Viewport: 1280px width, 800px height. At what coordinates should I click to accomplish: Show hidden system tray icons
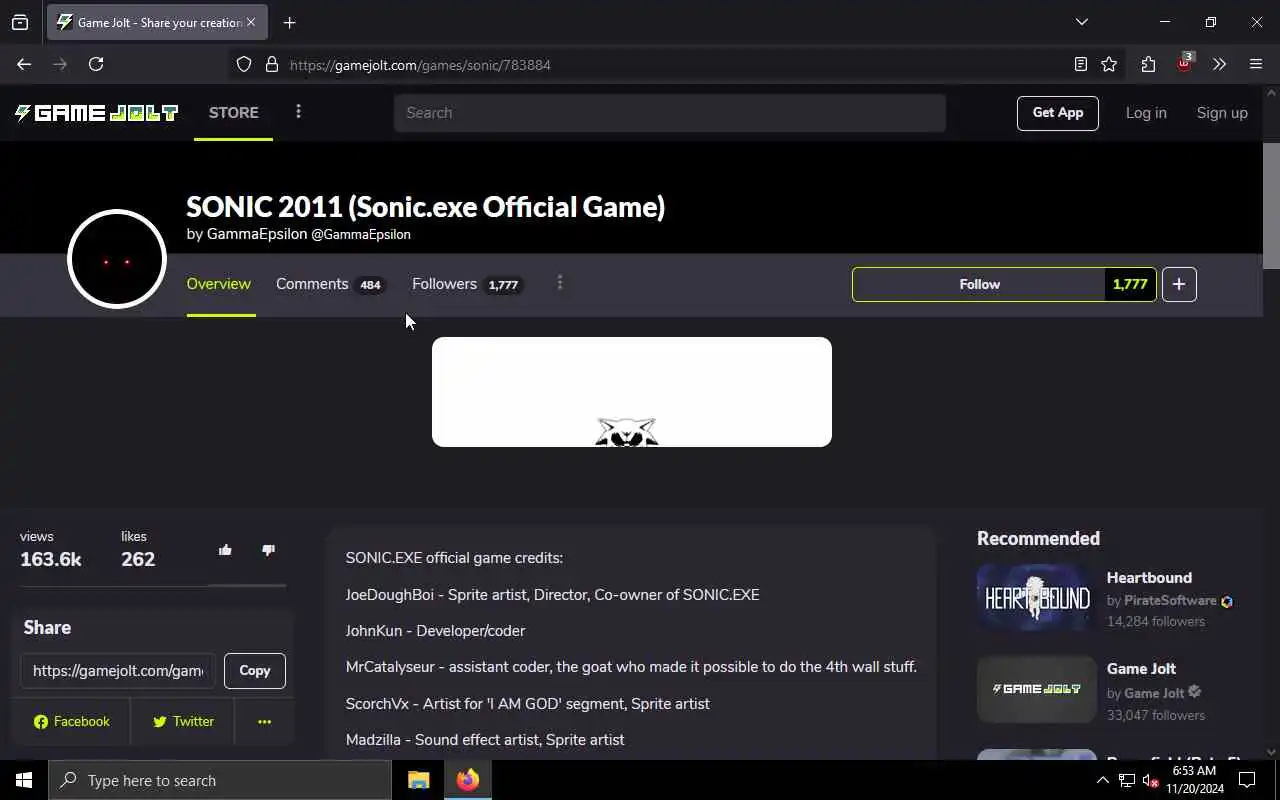1102,780
